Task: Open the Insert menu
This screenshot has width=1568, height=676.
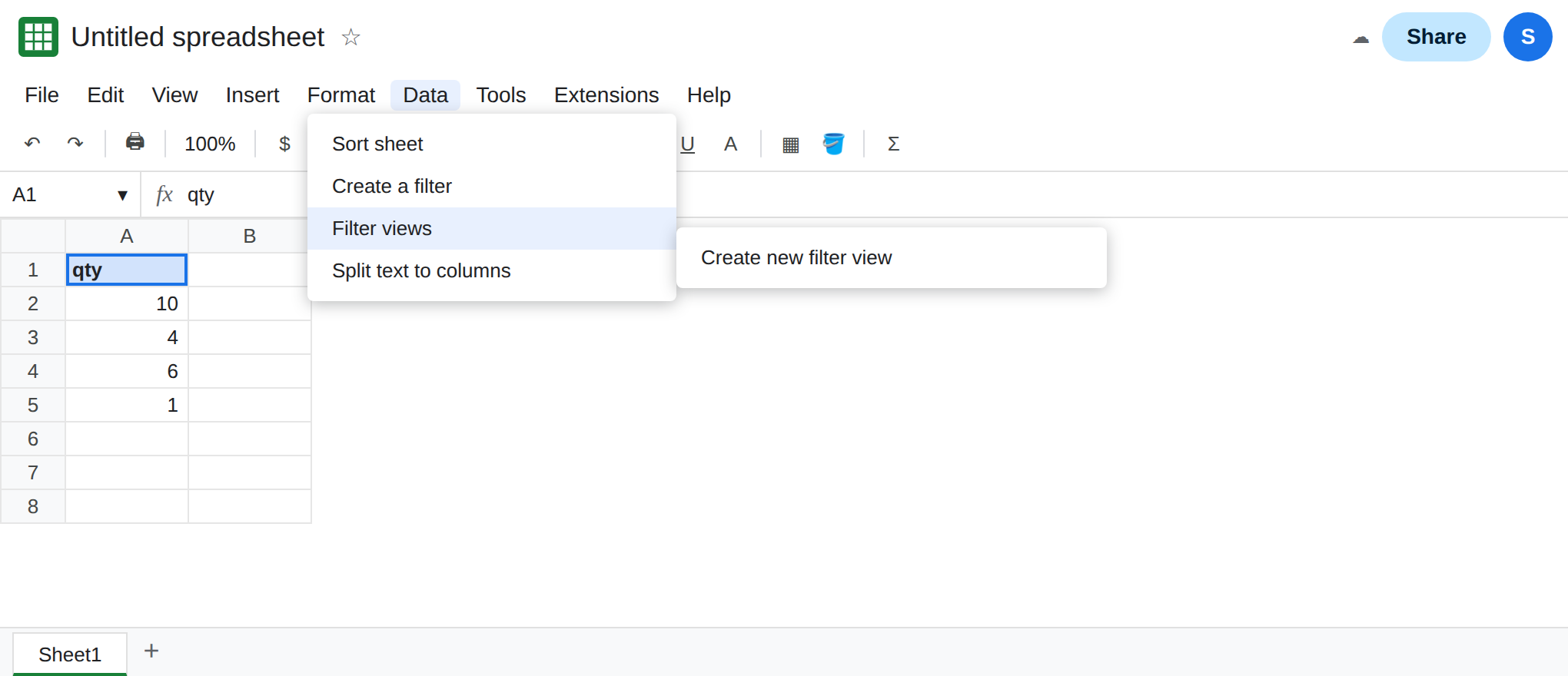Action: coord(252,95)
